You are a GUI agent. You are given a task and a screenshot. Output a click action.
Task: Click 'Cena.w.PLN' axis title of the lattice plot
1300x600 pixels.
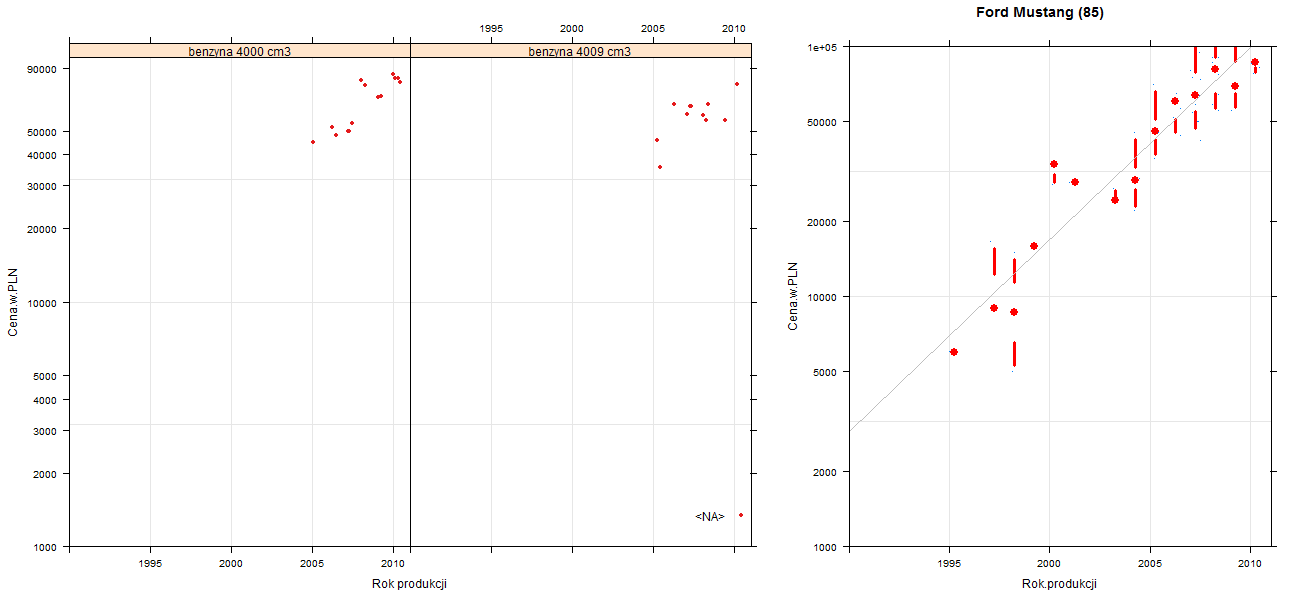tap(13, 301)
